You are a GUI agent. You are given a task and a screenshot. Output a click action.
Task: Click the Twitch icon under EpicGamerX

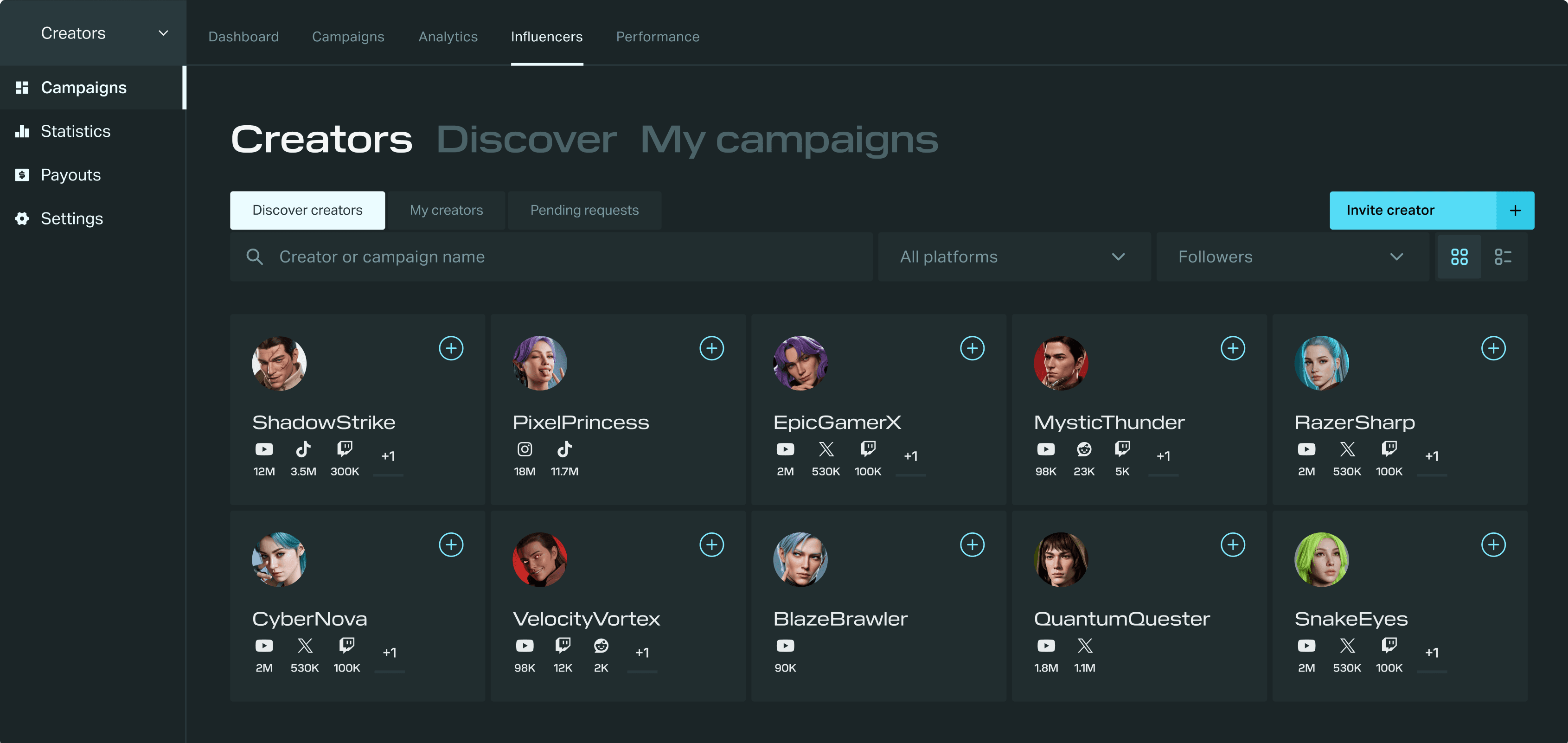867,449
